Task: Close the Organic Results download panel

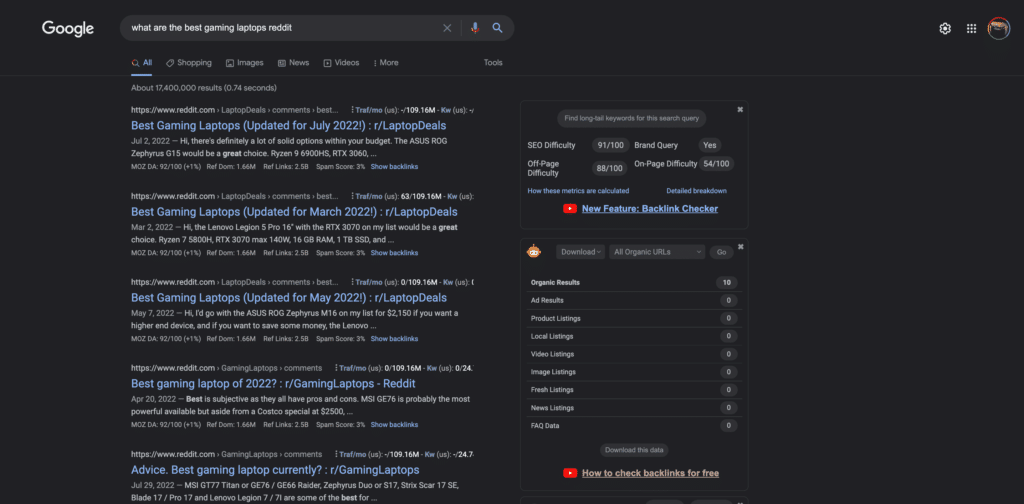Action: (x=740, y=247)
